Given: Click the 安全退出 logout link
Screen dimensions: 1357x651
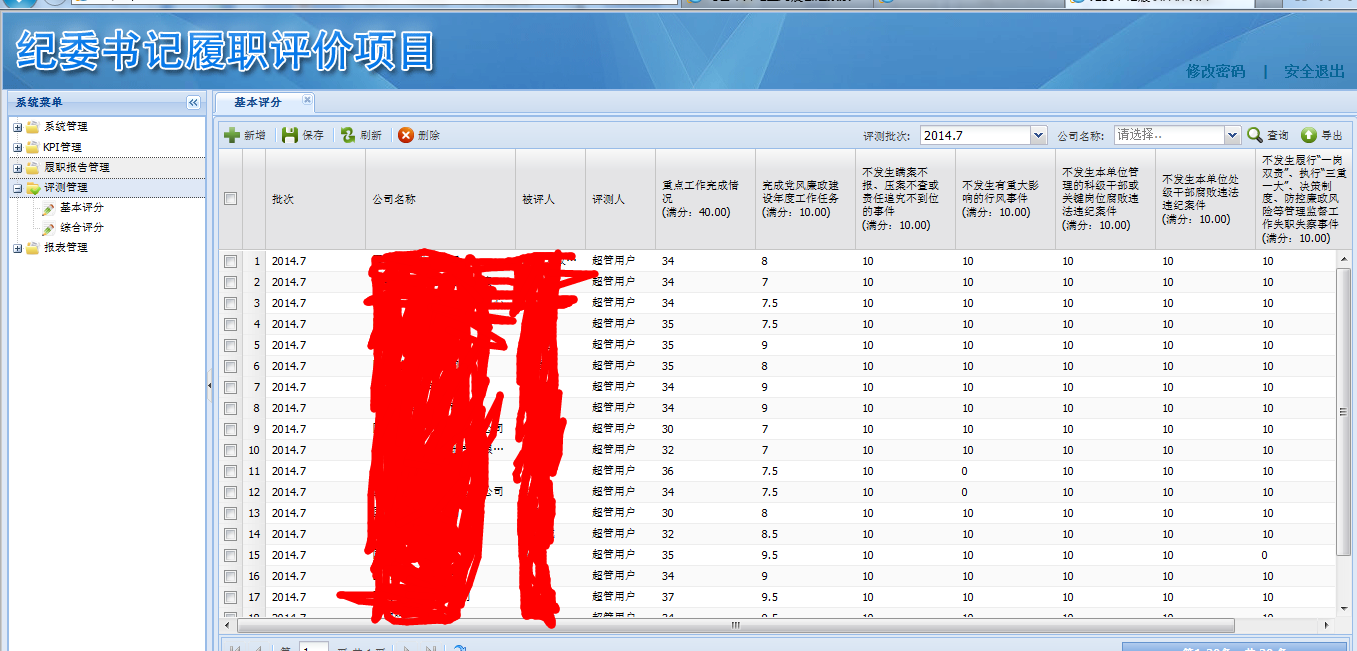Looking at the screenshot, I should [x=1314, y=72].
